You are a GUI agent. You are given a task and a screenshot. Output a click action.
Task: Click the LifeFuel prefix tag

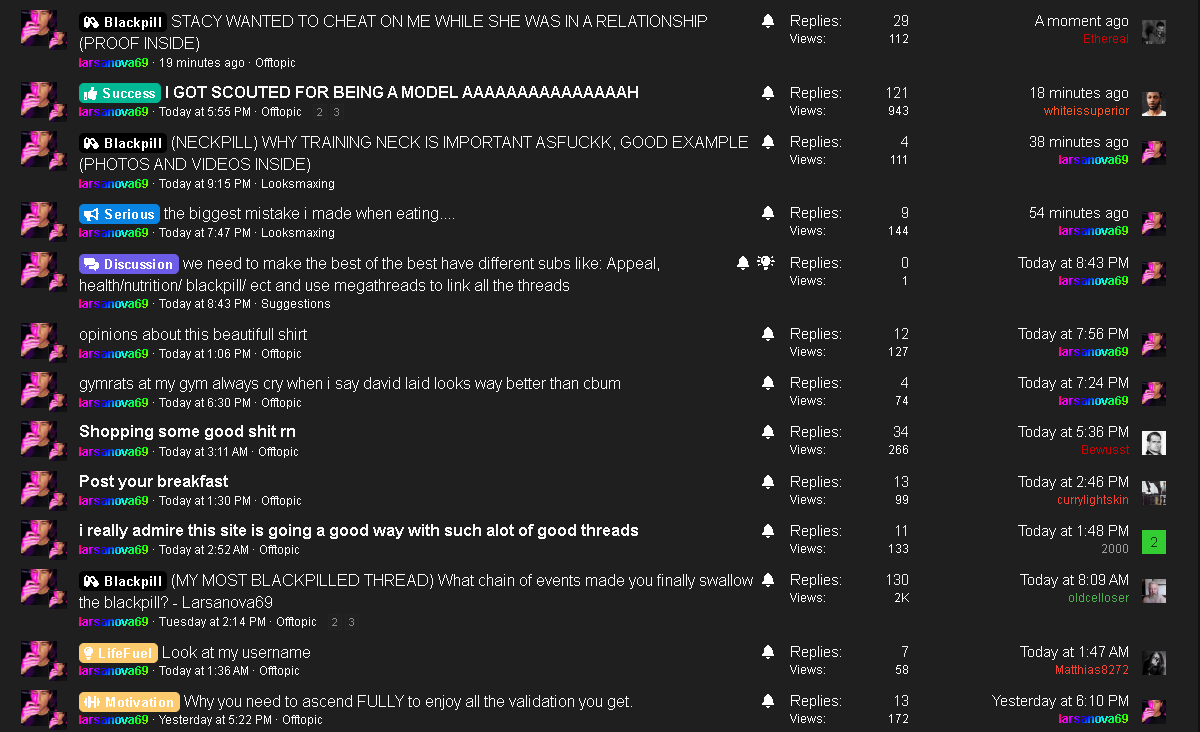[x=118, y=653]
